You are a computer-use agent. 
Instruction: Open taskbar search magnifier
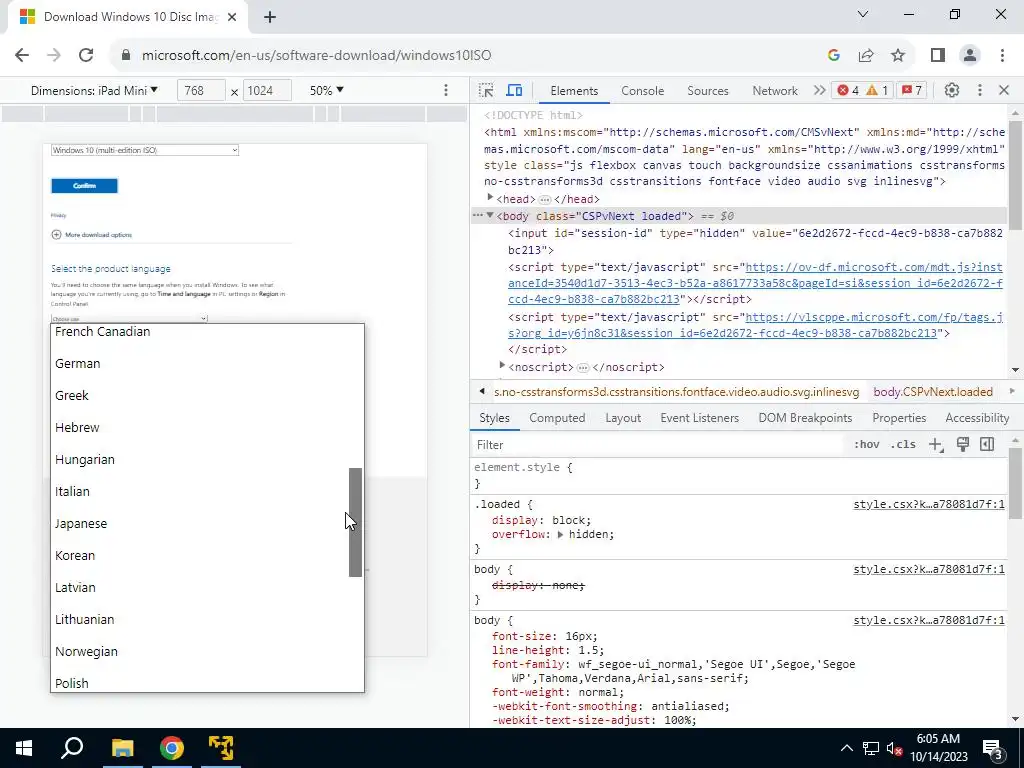(x=72, y=748)
